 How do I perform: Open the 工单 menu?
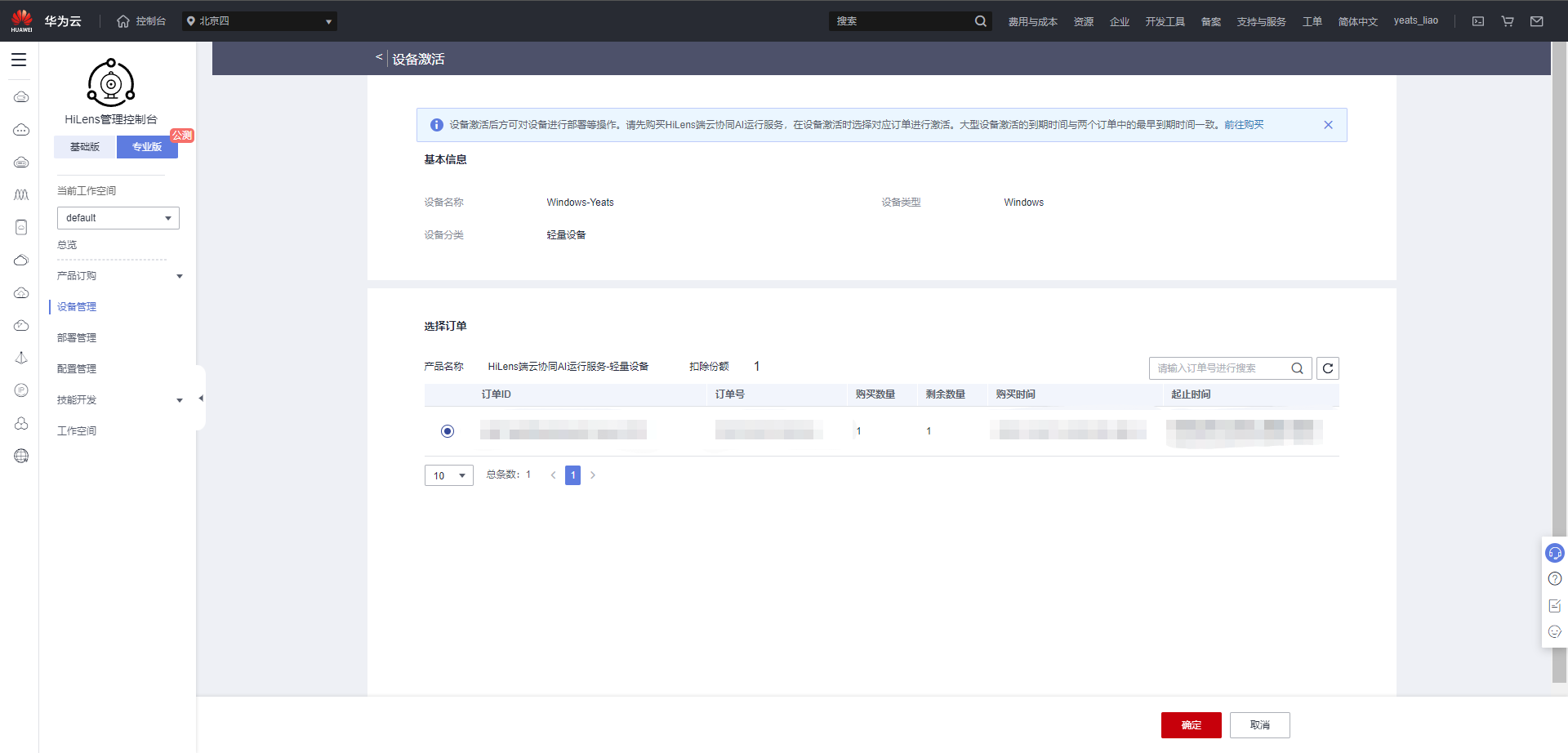click(x=1312, y=22)
